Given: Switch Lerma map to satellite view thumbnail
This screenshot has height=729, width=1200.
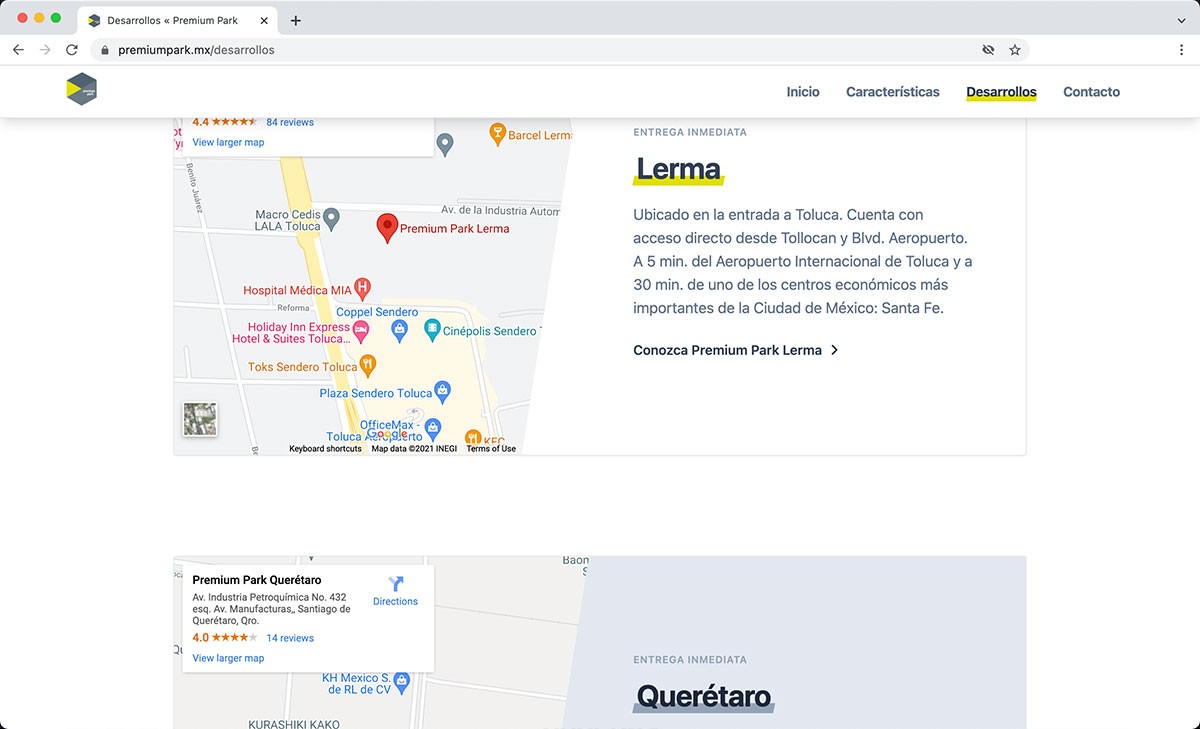Looking at the screenshot, I should pyautogui.click(x=200, y=419).
